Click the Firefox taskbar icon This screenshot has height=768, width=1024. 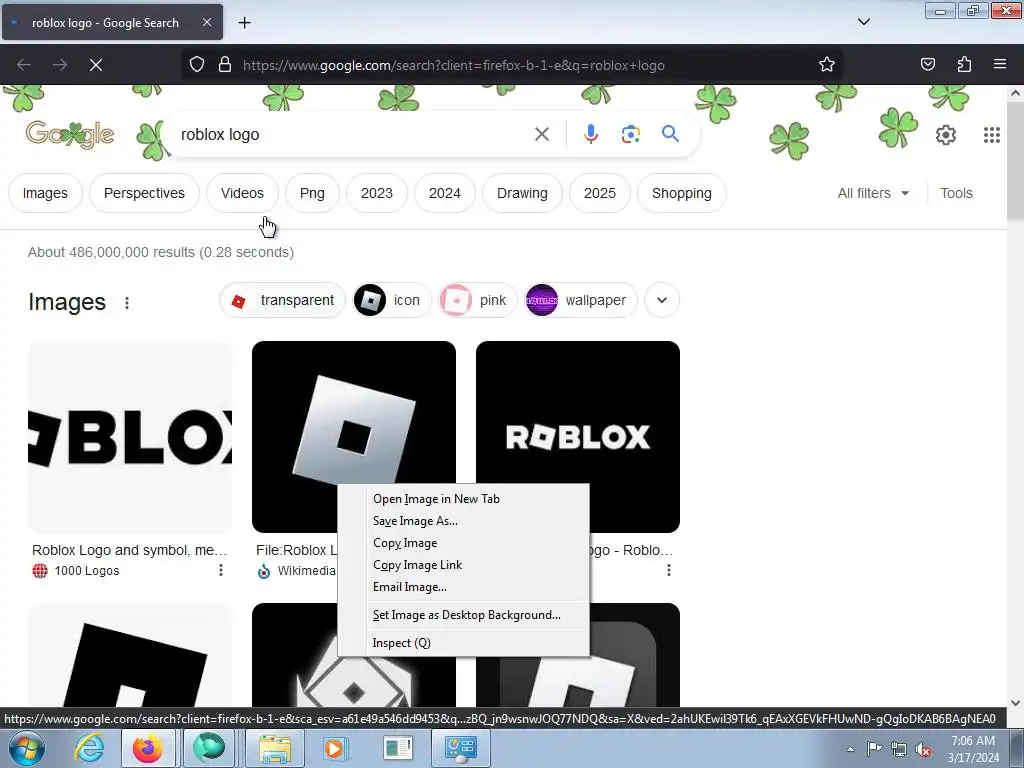click(x=148, y=748)
